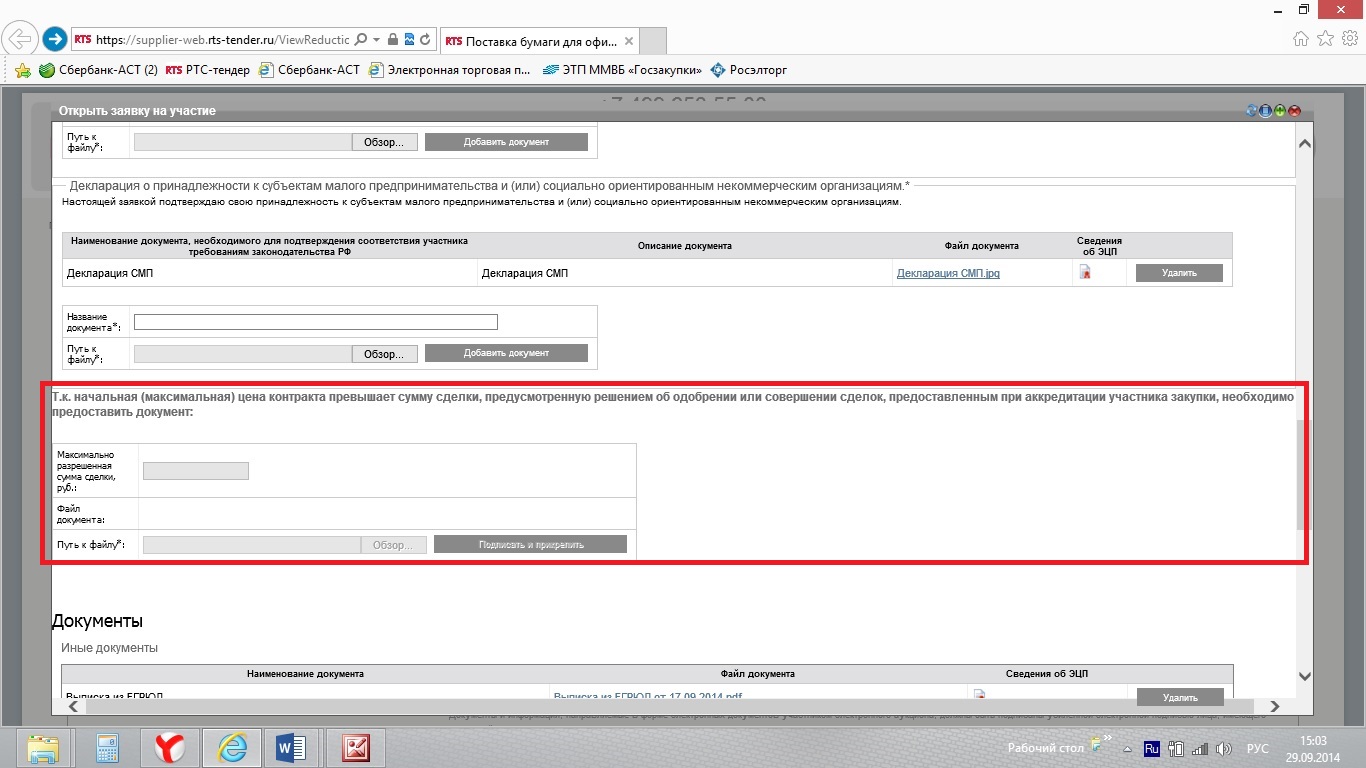Click the dialog scrollbar down arrow

click(1303, 677)
